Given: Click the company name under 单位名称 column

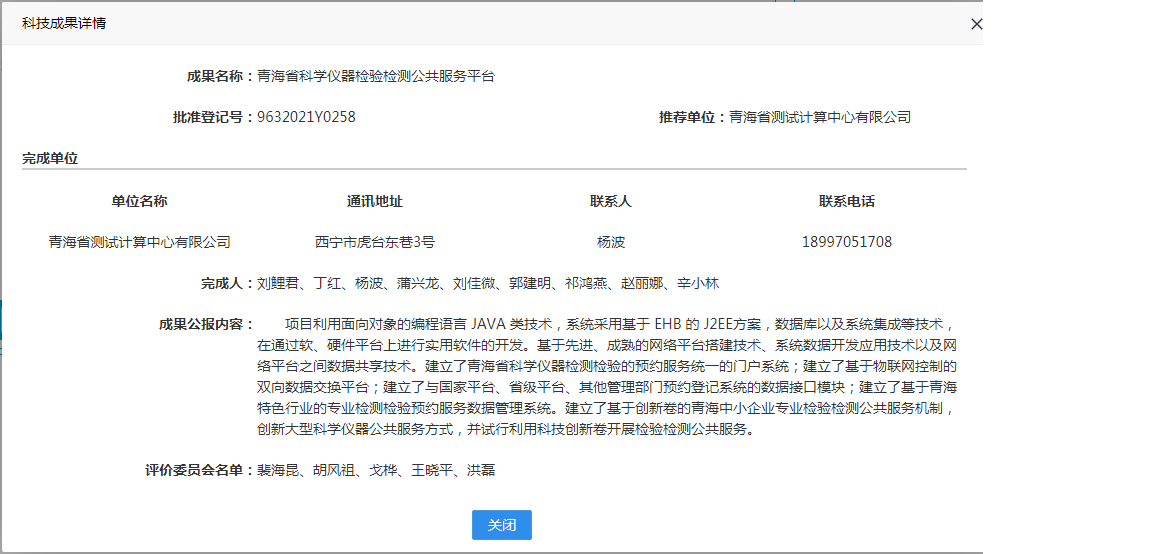Looking at the screenshot, I should (x=139, y=242).
